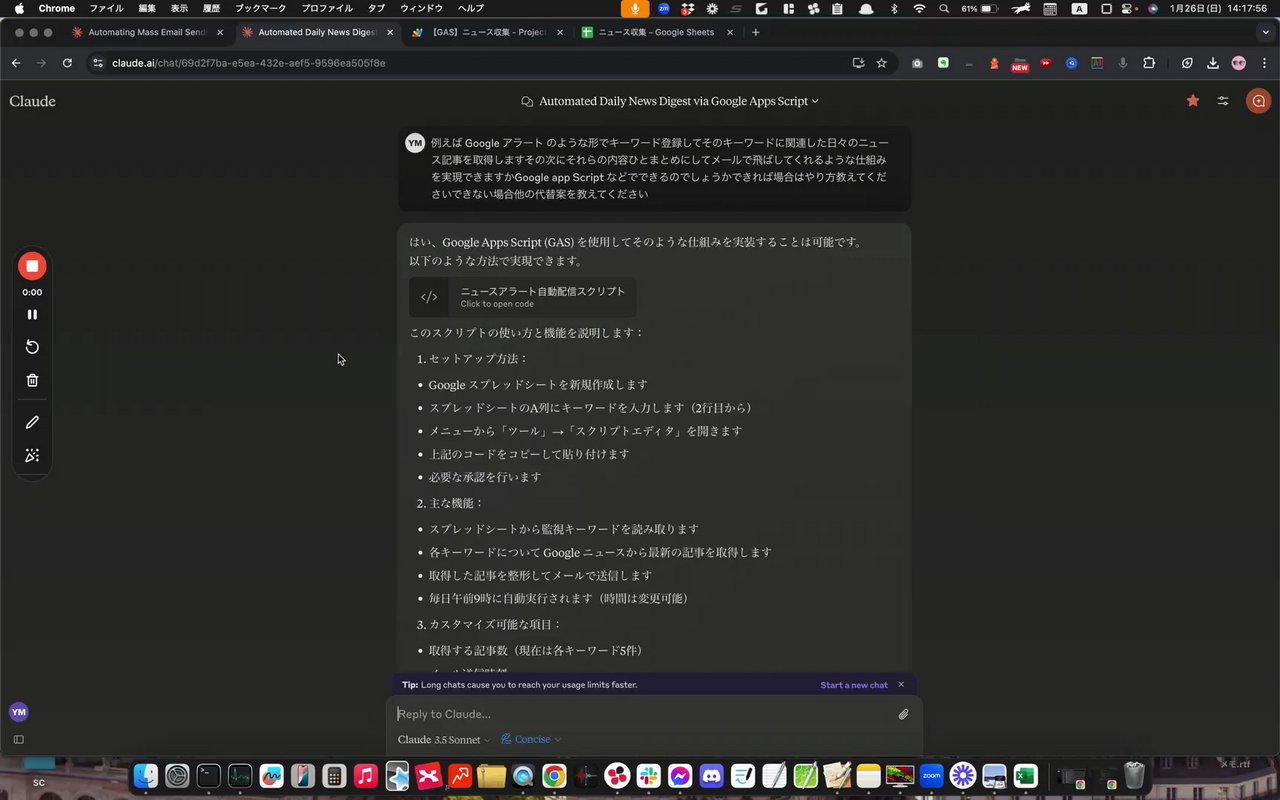Restart recording with the circular arrow icon
This screenshot has height=800, width=1280.
point(32,347)
